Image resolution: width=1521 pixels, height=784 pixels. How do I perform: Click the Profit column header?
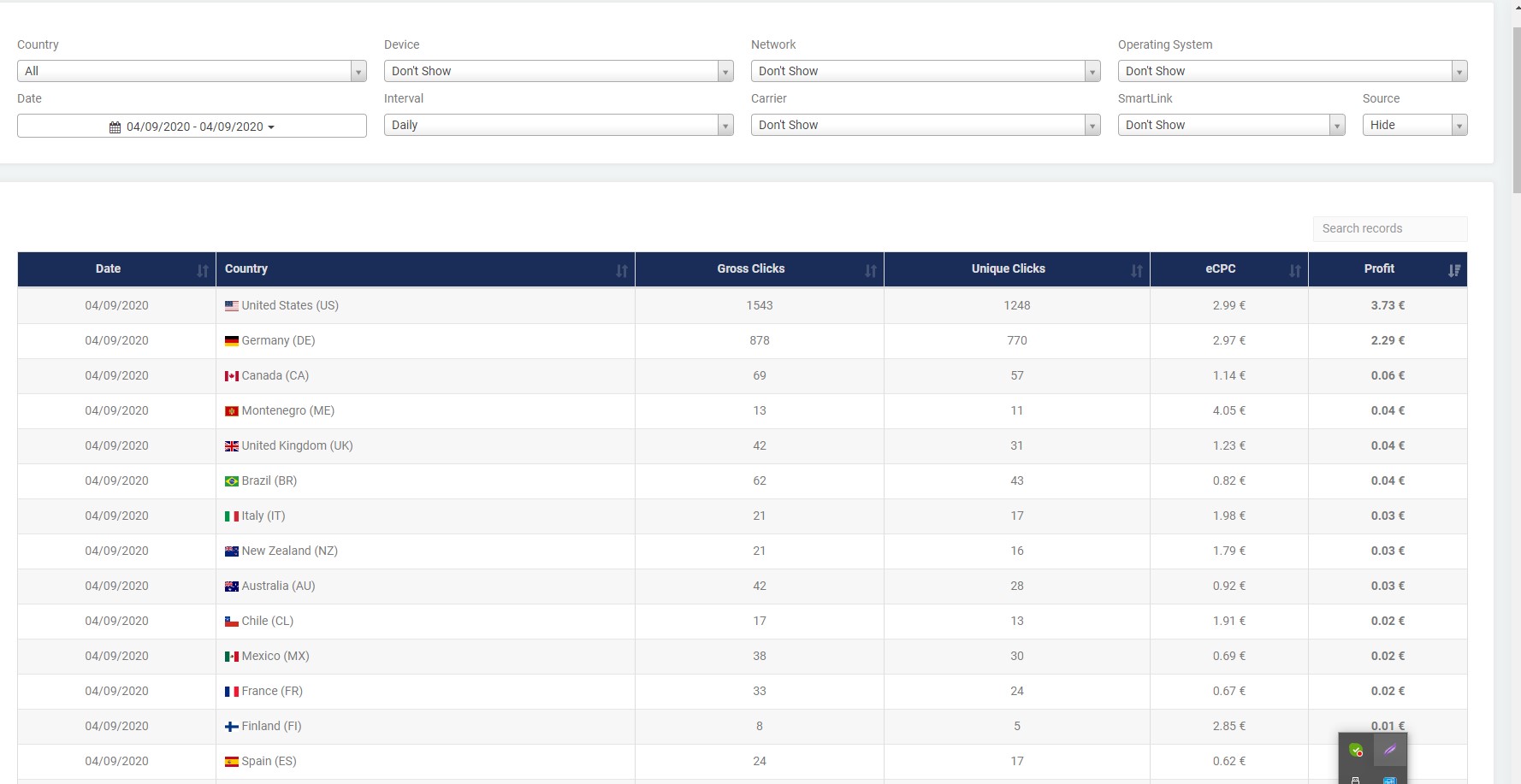point(1388,268)
